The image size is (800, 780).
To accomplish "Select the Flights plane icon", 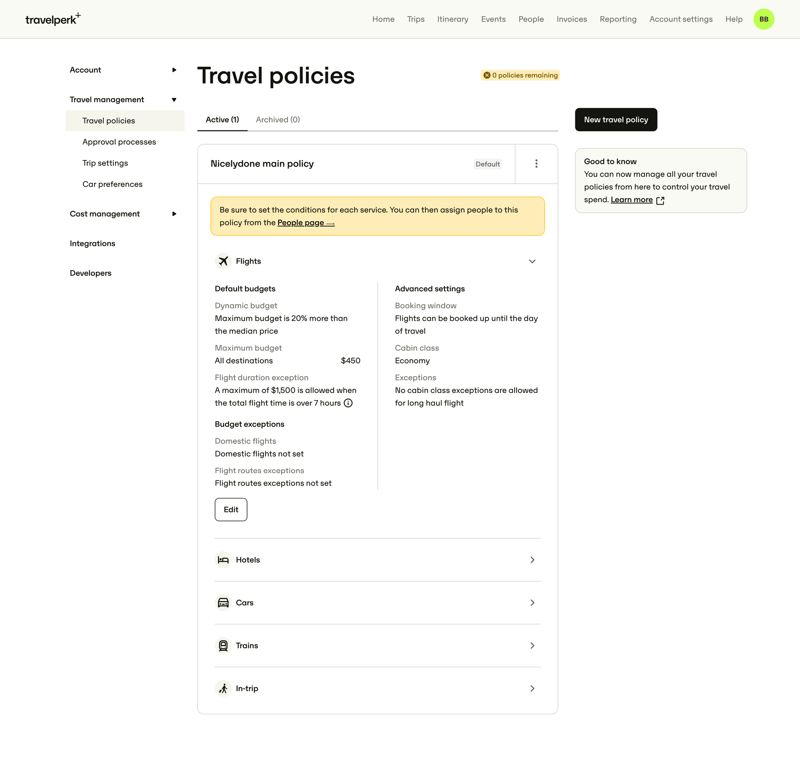I will pos(223,261).
